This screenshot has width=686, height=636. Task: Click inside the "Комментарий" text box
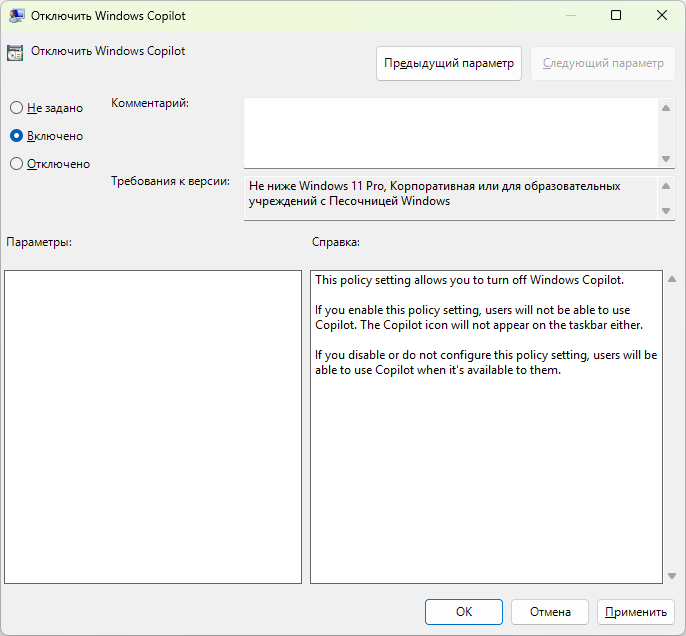pyautogui.click(x=450, y=132)
